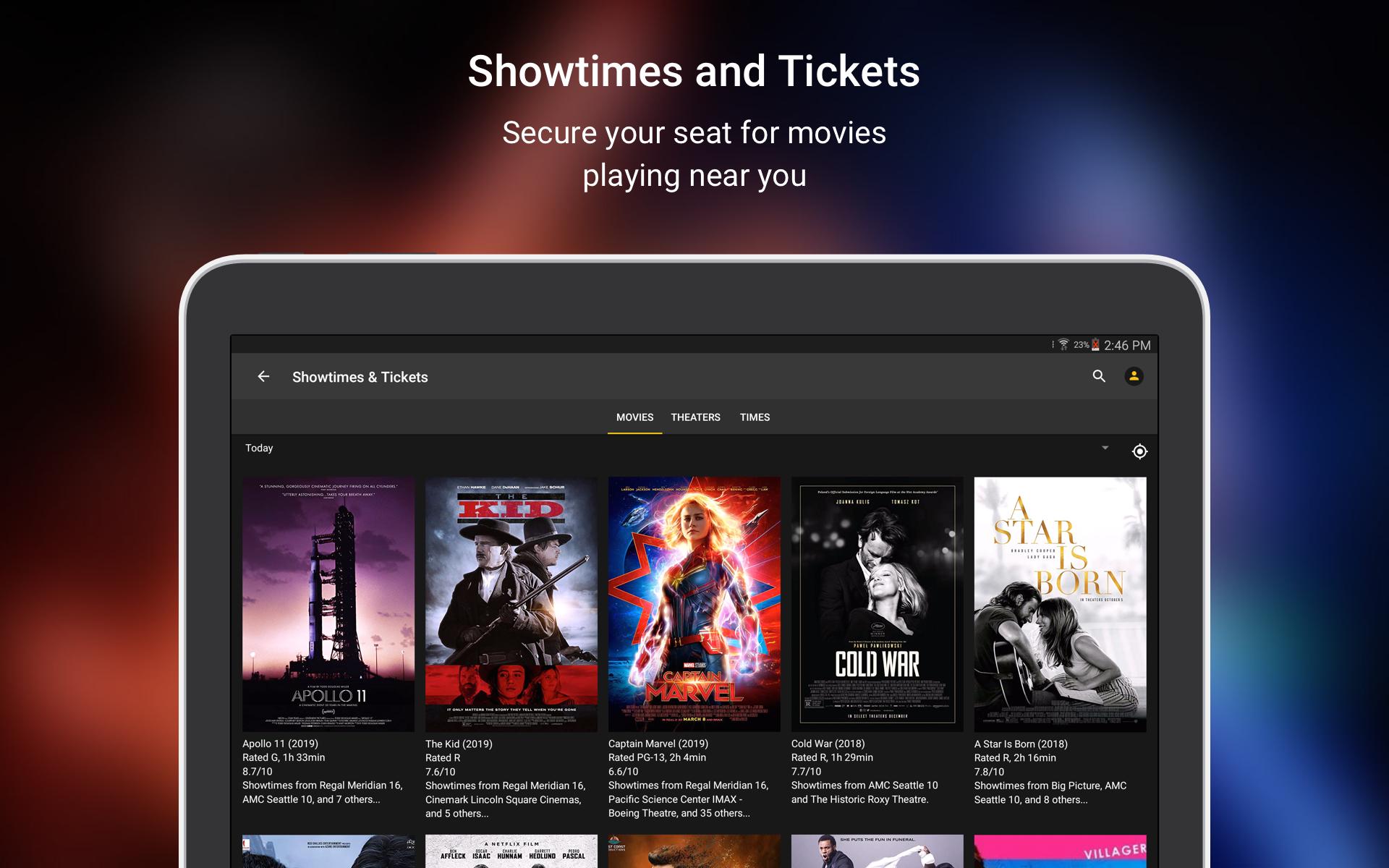Click the 7.7/10 rating under Cold War
The image size is (1389, 868).
pos(807,772)
